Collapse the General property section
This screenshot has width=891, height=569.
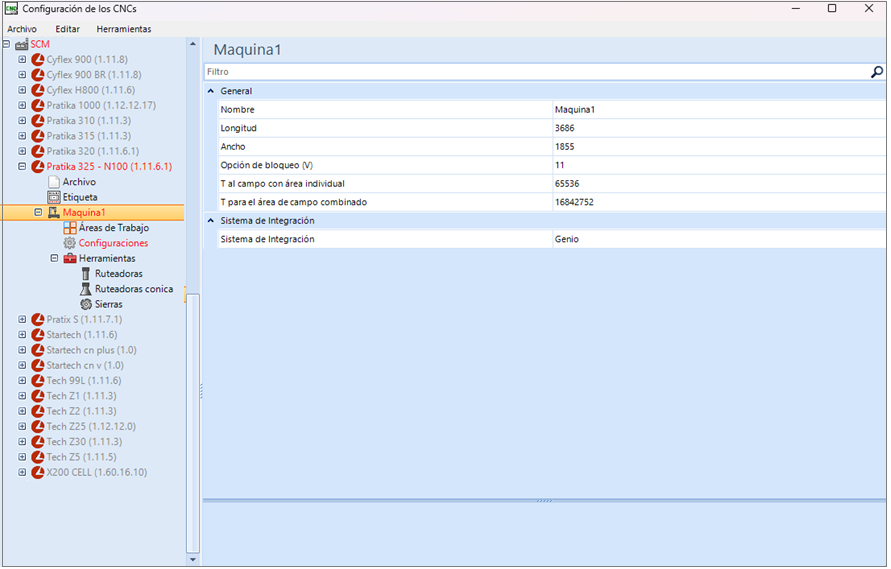pyautogui.click(x=211, y=91)
